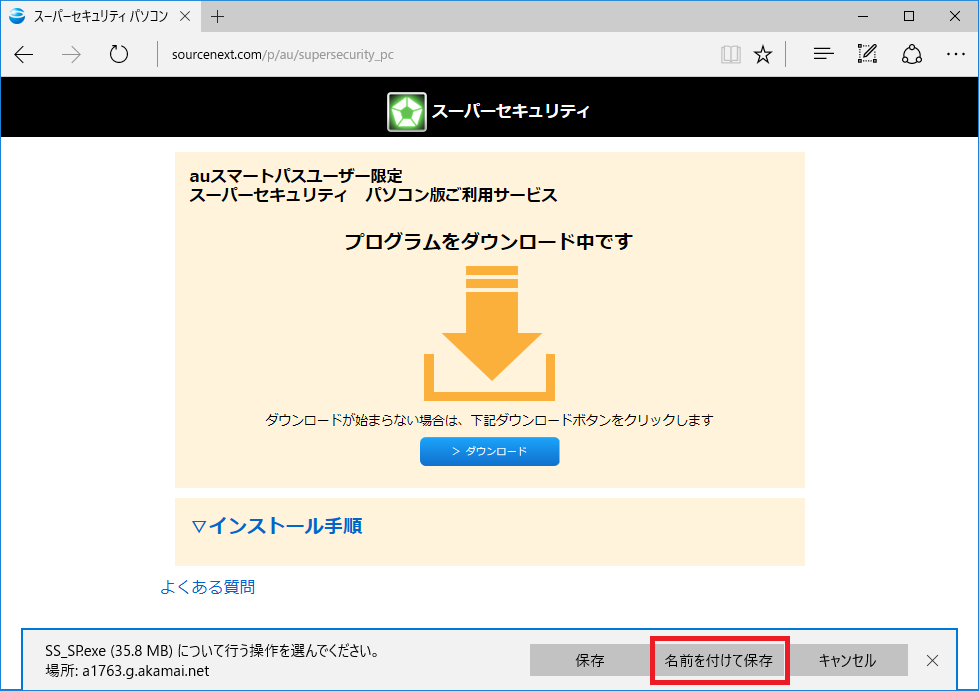979x691 pixels.
Task: Open the More actions ellipsis menu
Action: (955, 54)
